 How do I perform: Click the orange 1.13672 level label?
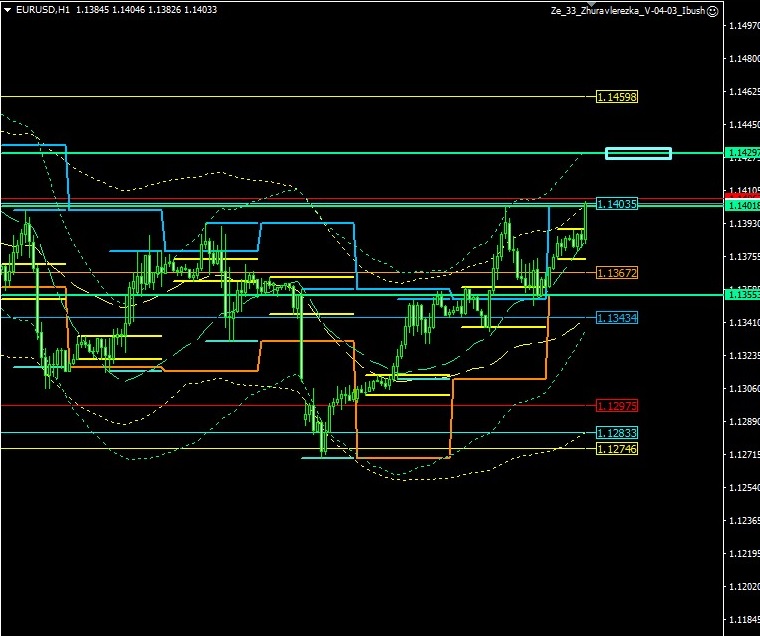[x=616, y=273]
